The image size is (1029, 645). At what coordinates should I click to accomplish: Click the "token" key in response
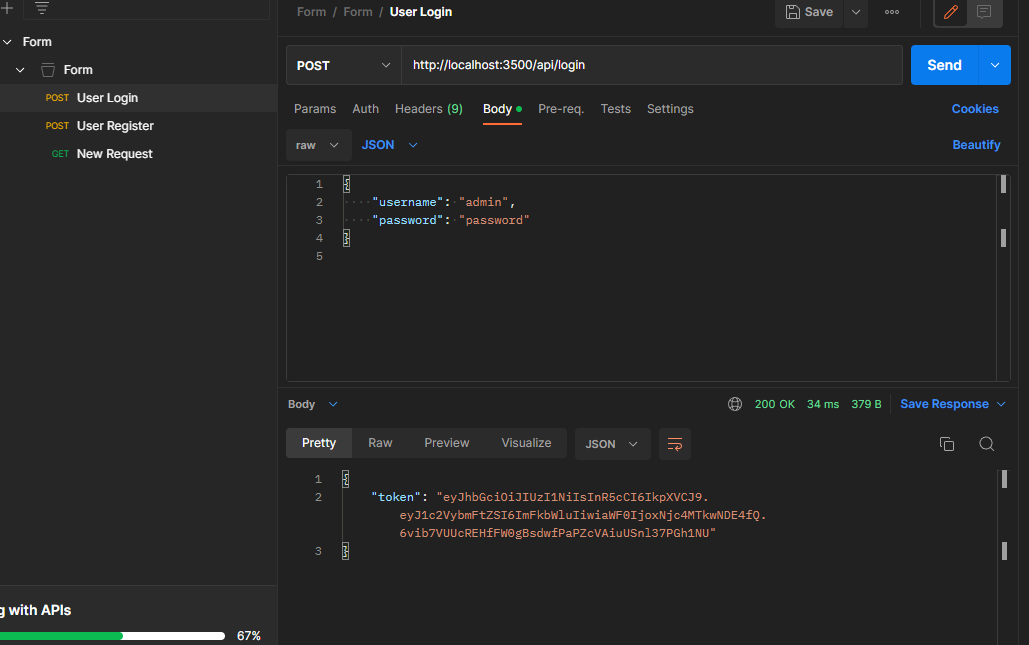pos(396,497)
